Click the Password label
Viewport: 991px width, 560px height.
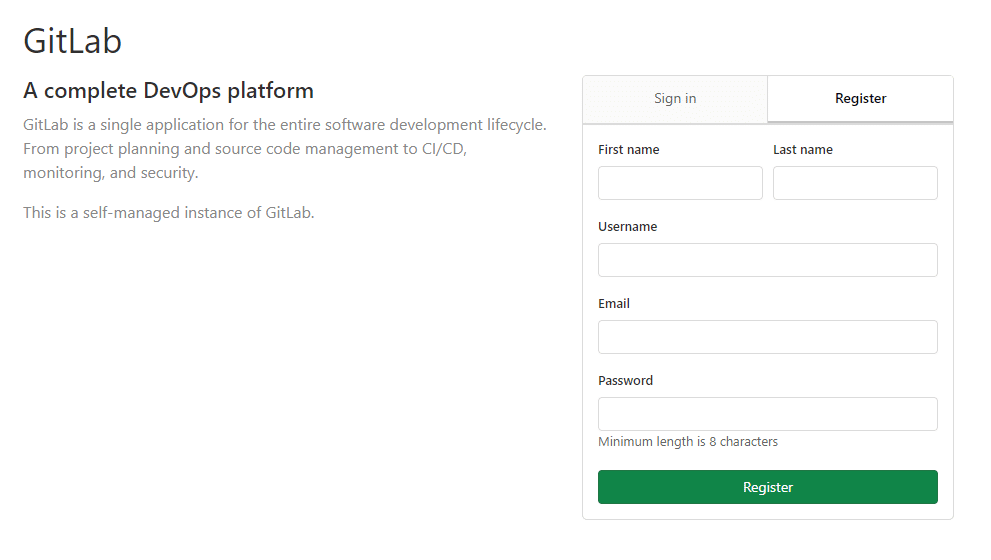[625, 381]
